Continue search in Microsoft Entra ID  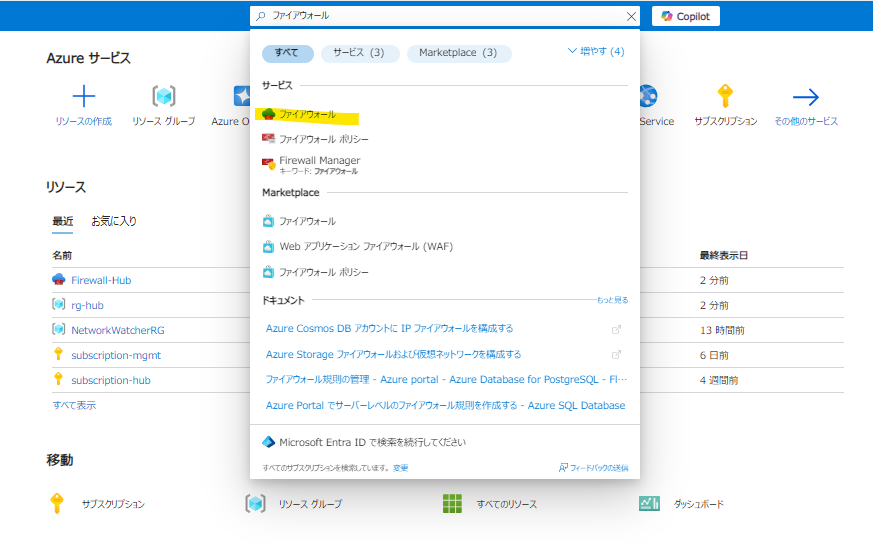click(364, 442)
